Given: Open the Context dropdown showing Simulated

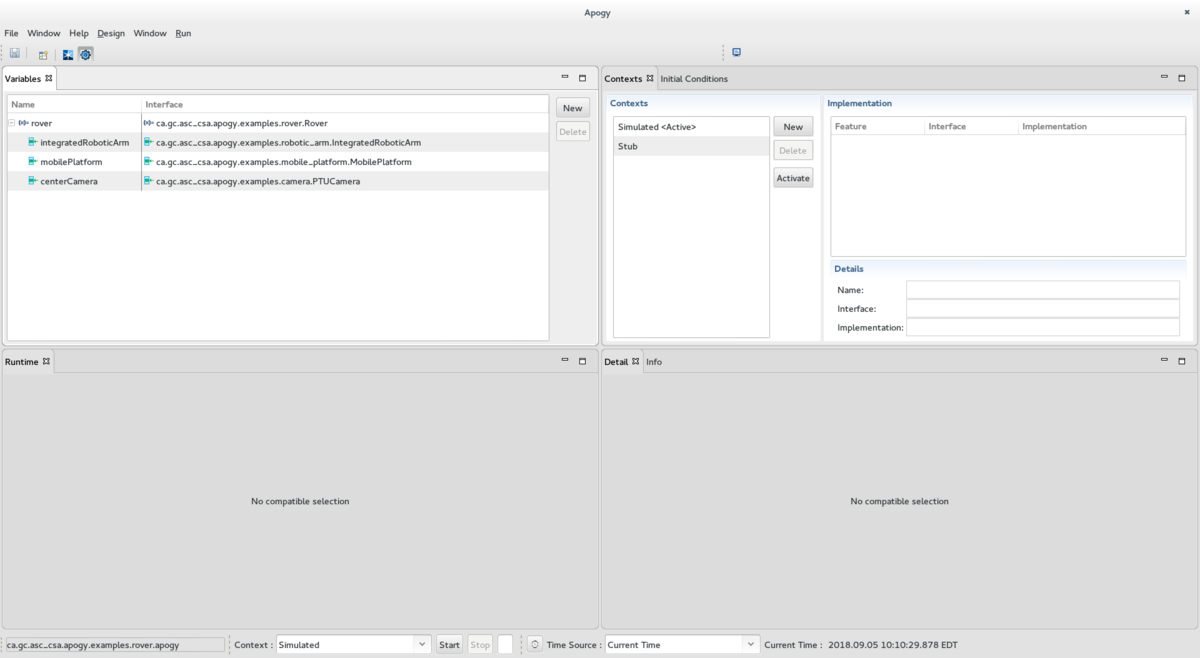Looking at the screenshot, I should pos(422,644).
